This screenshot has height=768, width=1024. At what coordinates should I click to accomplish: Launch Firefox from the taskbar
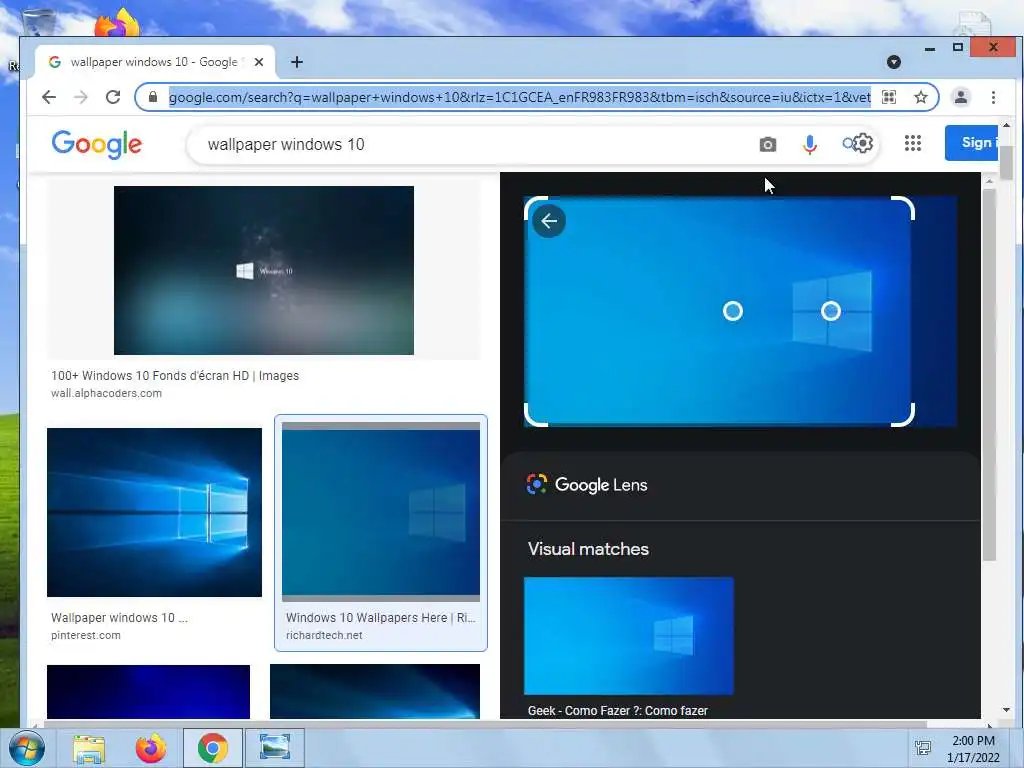[x=151, y=748]
